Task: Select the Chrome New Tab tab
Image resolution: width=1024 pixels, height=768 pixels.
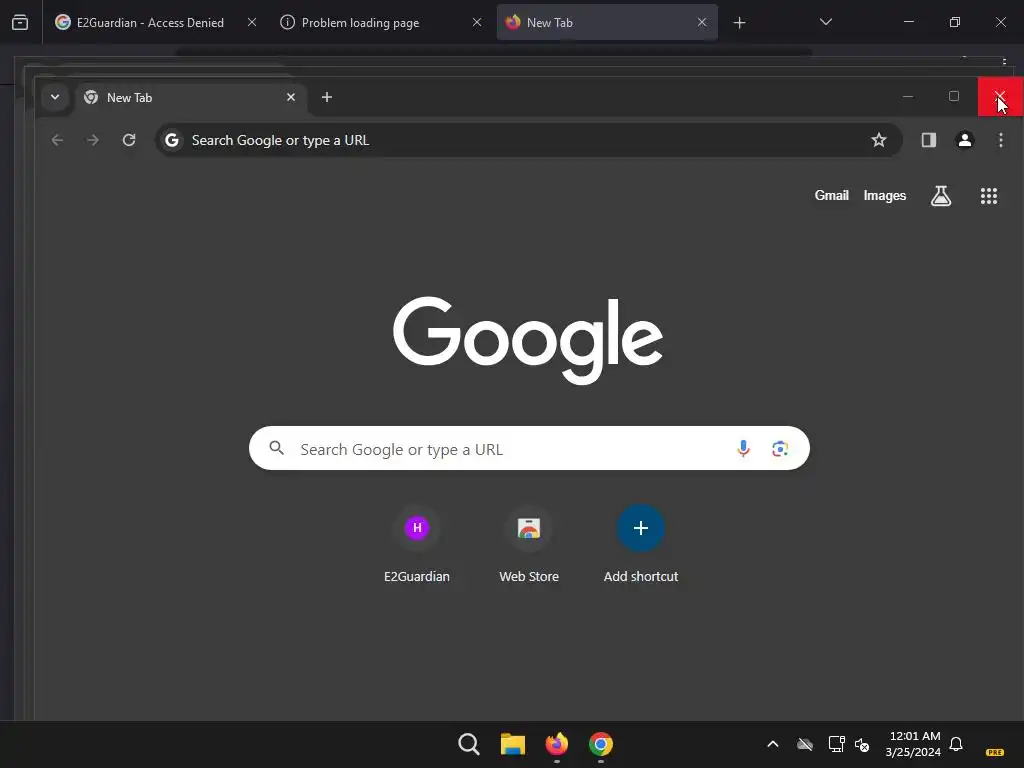Action: (x=189, y=97)
